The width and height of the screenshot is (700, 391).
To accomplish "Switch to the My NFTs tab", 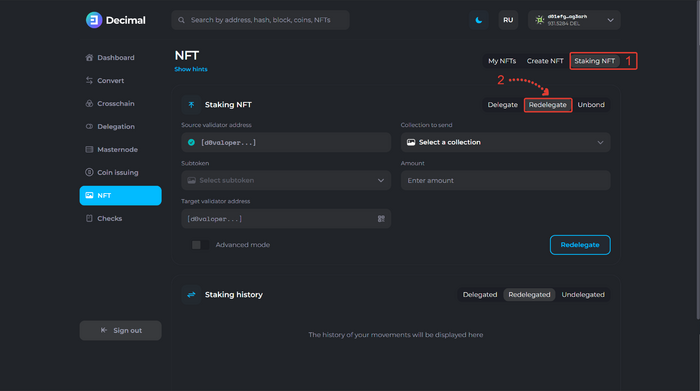I will (502, 61).
